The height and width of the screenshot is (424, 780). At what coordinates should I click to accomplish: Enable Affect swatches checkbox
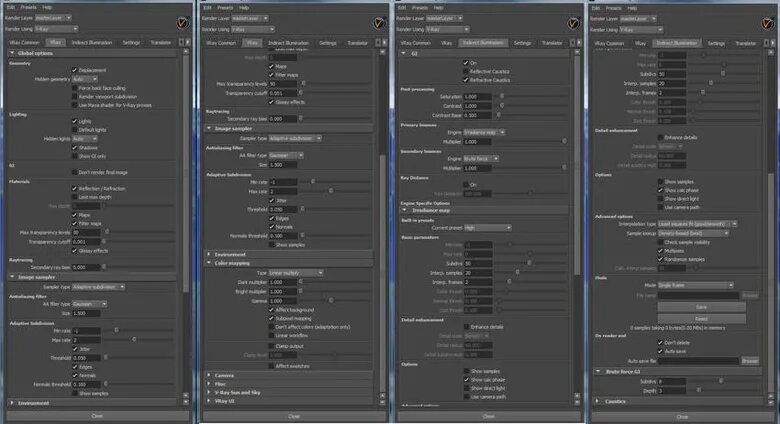tap(271, 366)
